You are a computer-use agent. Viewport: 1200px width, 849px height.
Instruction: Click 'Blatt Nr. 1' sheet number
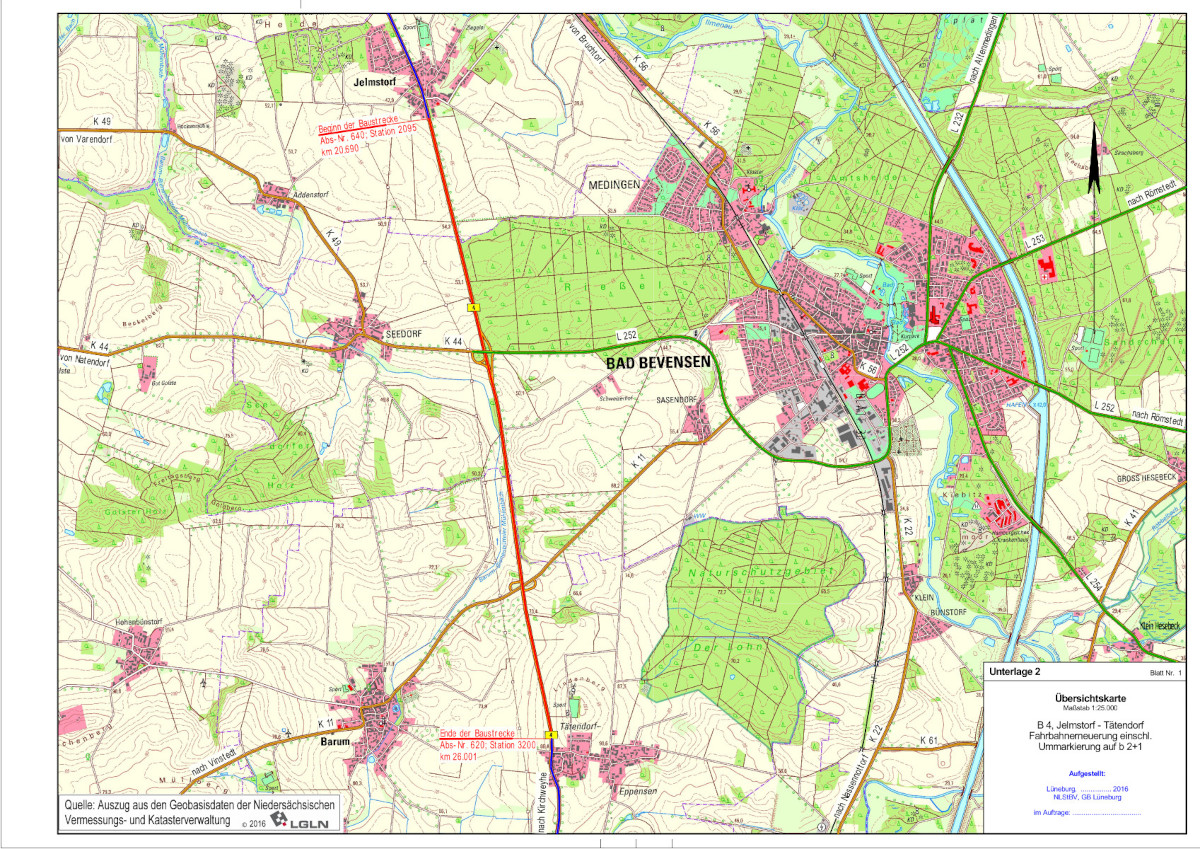click(1165, 675)
